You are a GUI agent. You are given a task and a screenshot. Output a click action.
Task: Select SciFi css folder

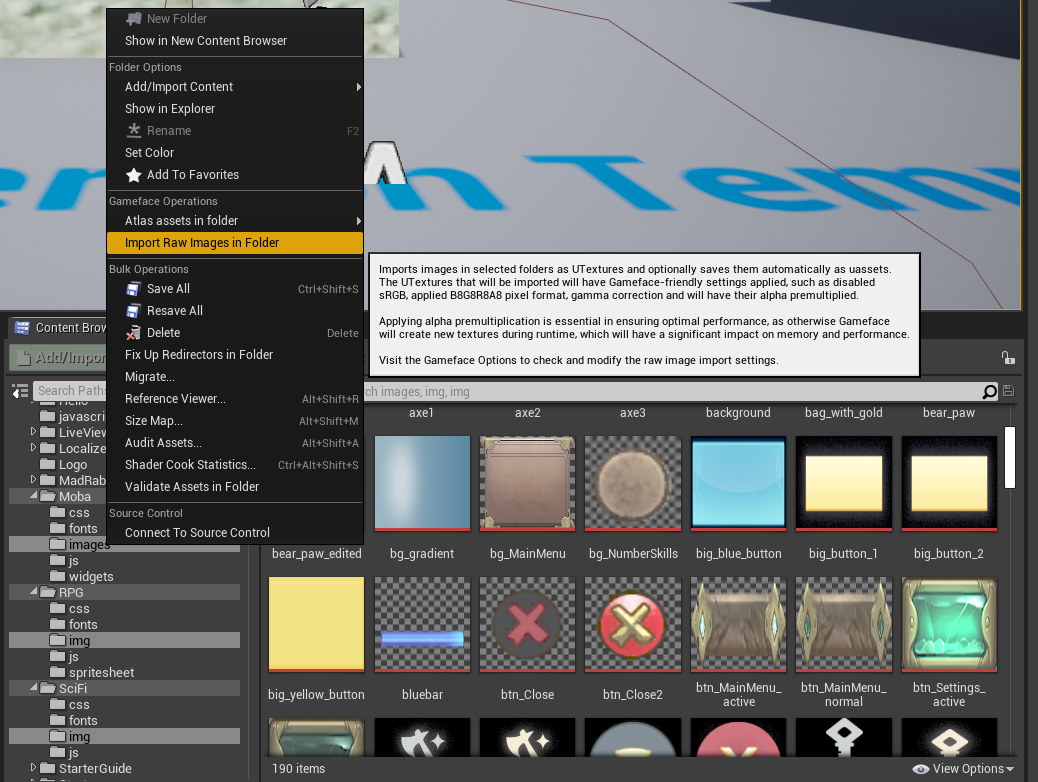click(x=70, y=705)
